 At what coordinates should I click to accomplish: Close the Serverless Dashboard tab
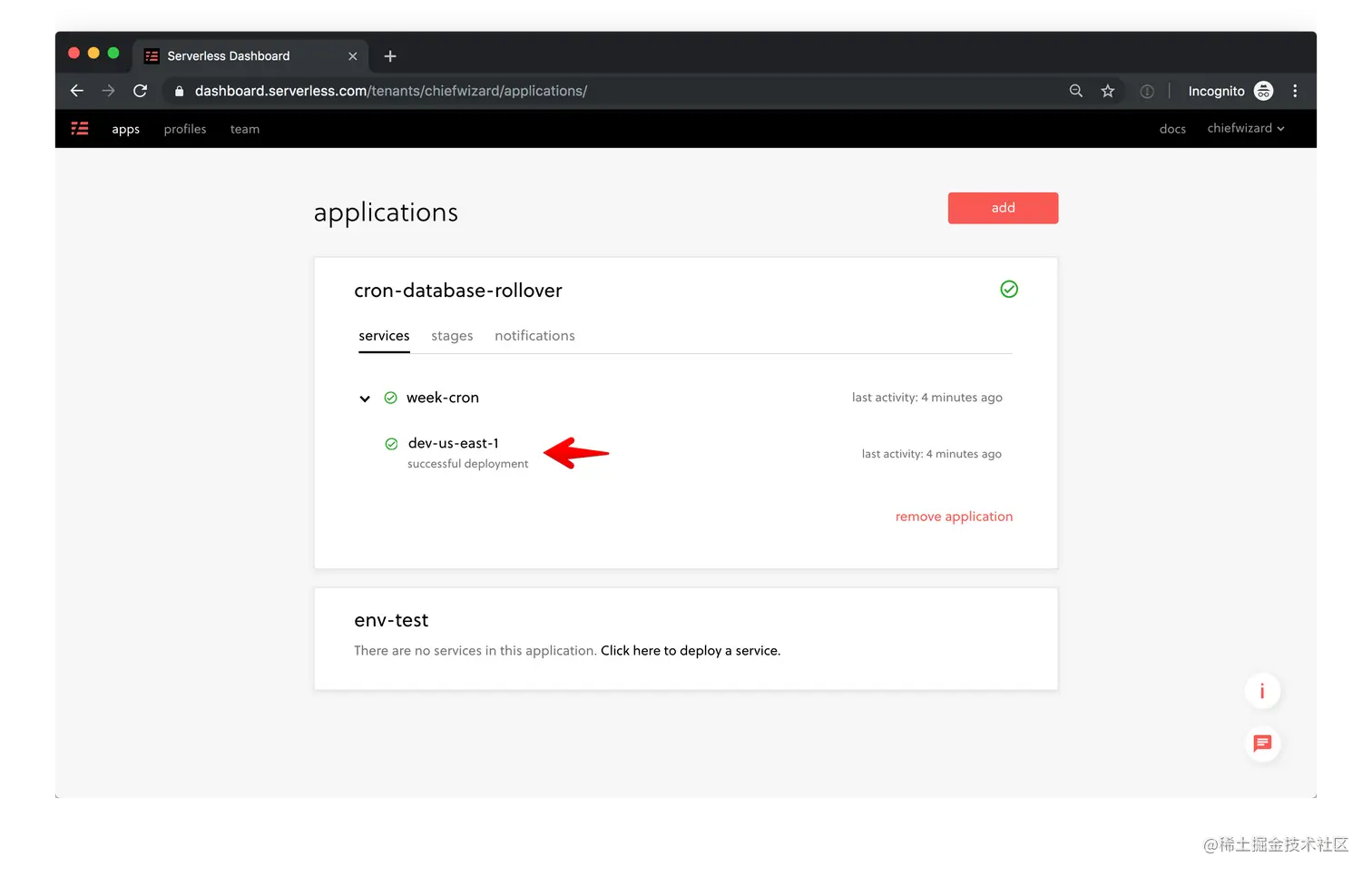353,56
